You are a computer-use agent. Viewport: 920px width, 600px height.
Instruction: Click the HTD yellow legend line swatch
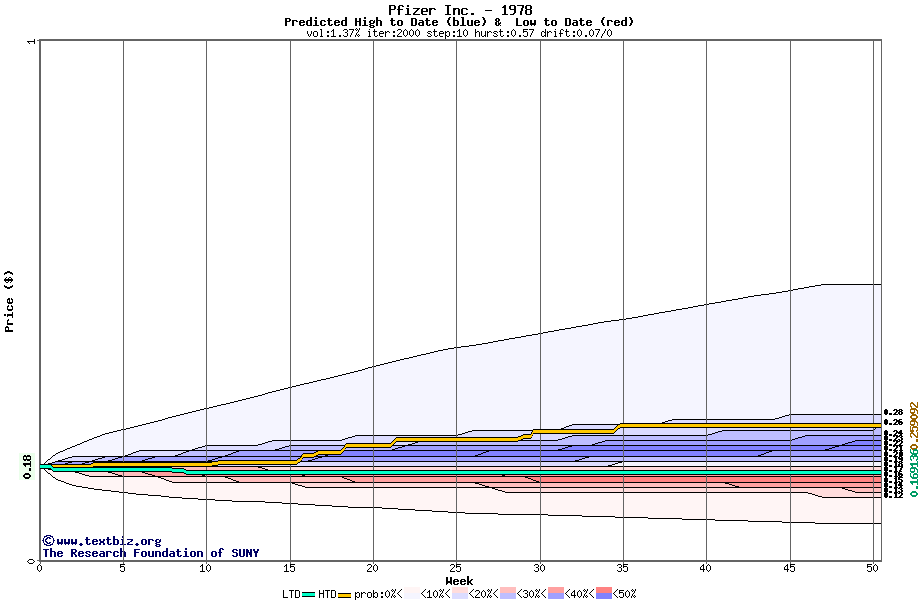344,595
